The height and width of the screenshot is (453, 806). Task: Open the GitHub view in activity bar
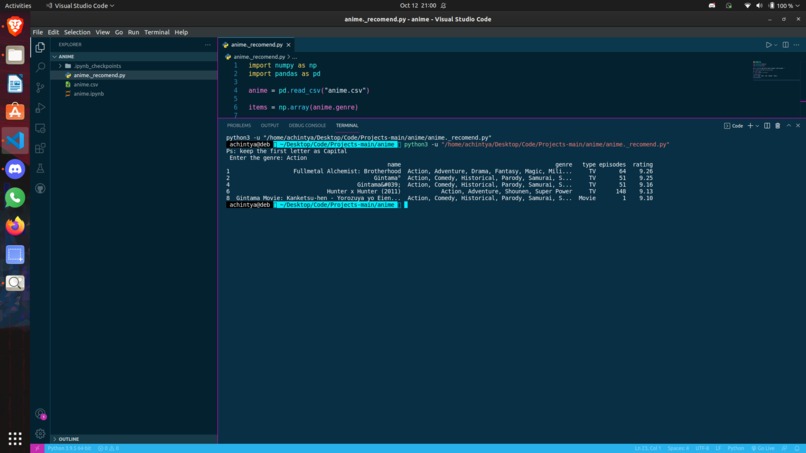[40, 189]
